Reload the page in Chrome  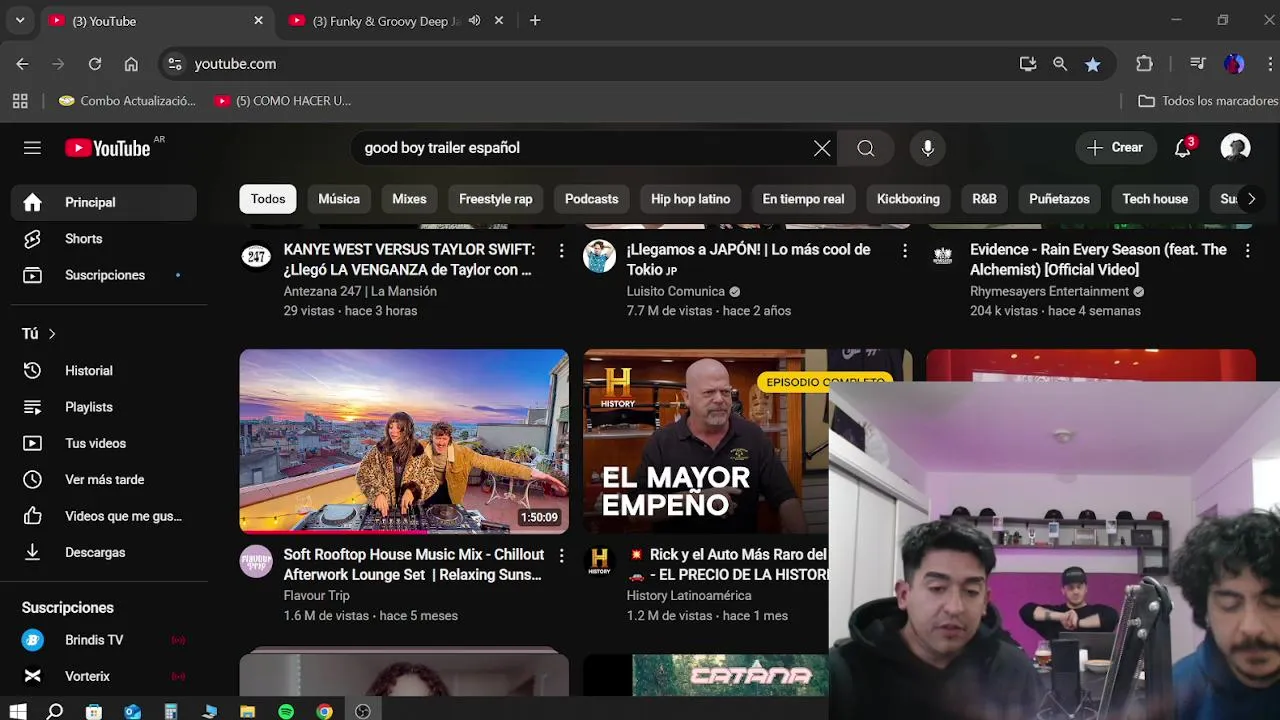point(95,64)
